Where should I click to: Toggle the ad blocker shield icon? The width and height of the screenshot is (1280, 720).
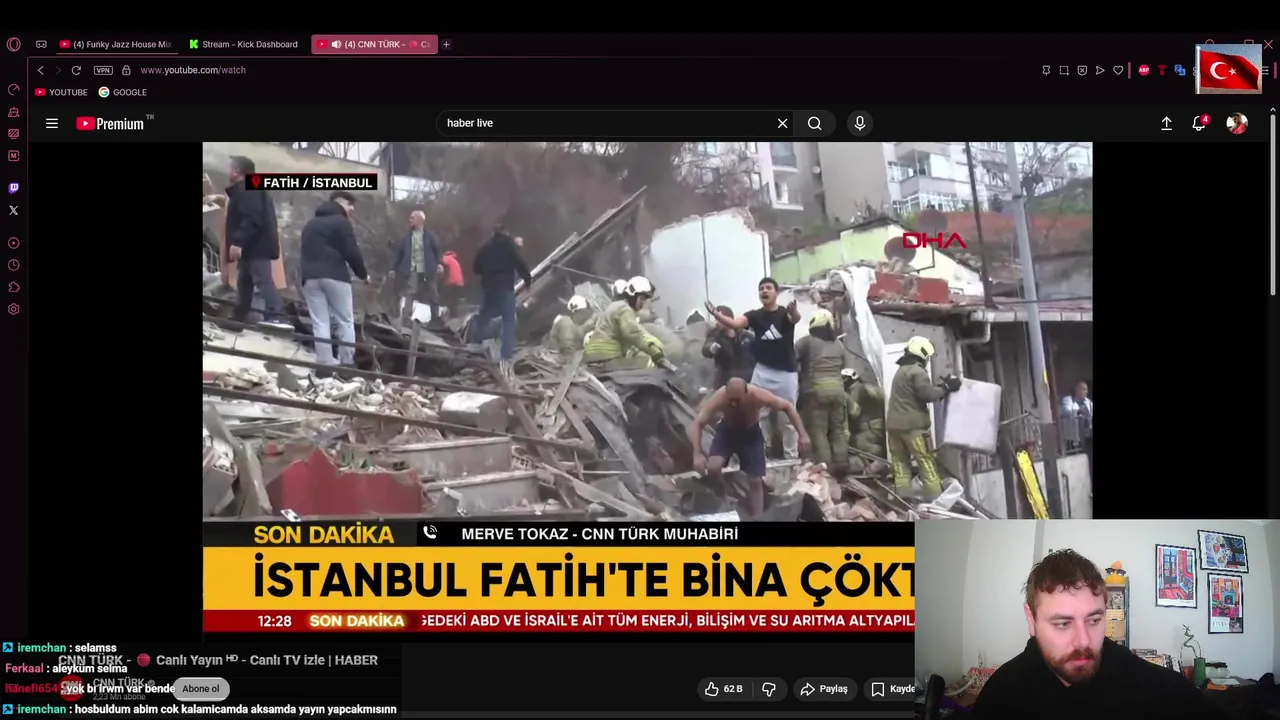(1082, 70)
